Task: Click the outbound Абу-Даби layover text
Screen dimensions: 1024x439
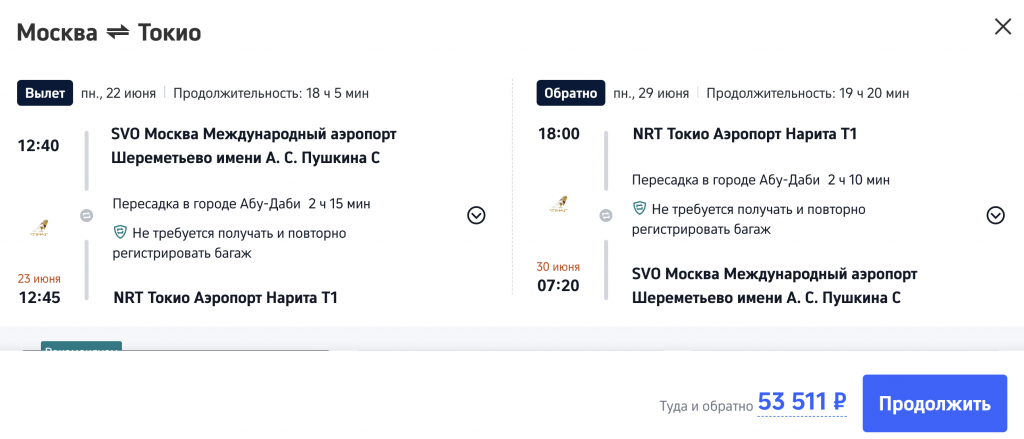Action: 241,204
